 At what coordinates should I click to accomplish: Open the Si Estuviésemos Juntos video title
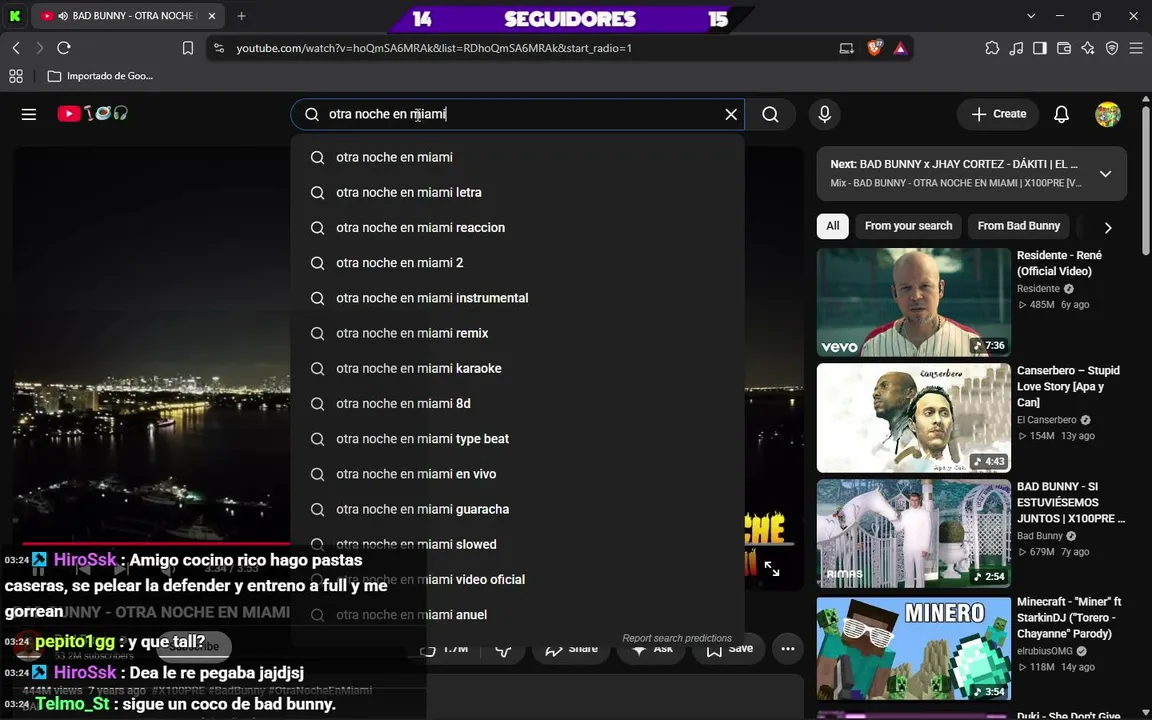(1070, 503)
